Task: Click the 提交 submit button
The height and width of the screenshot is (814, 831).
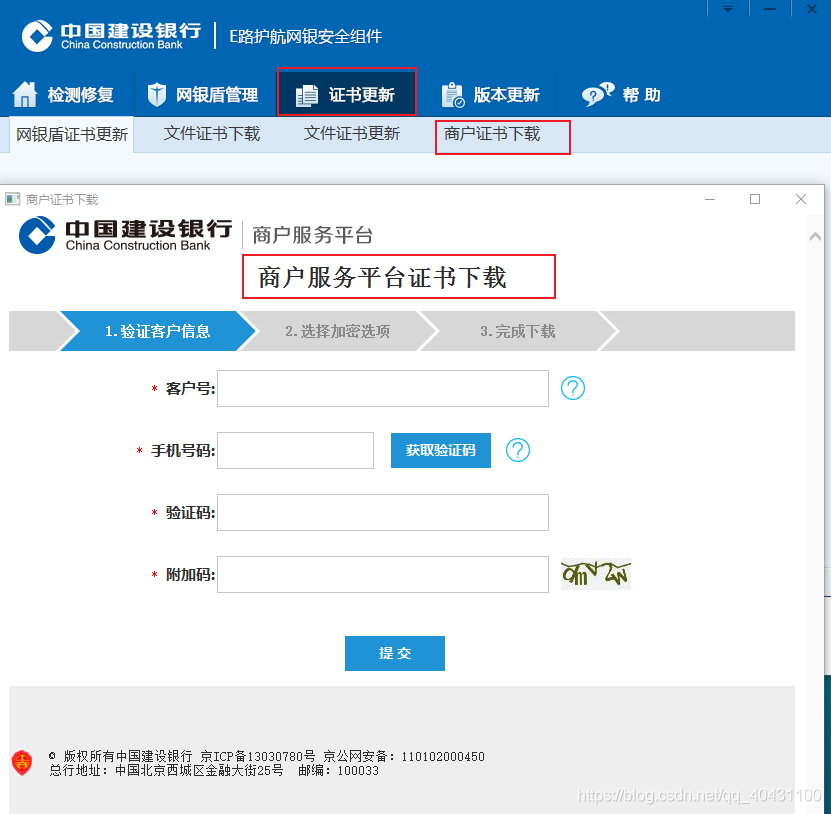Action: click(x=395, y=653)
